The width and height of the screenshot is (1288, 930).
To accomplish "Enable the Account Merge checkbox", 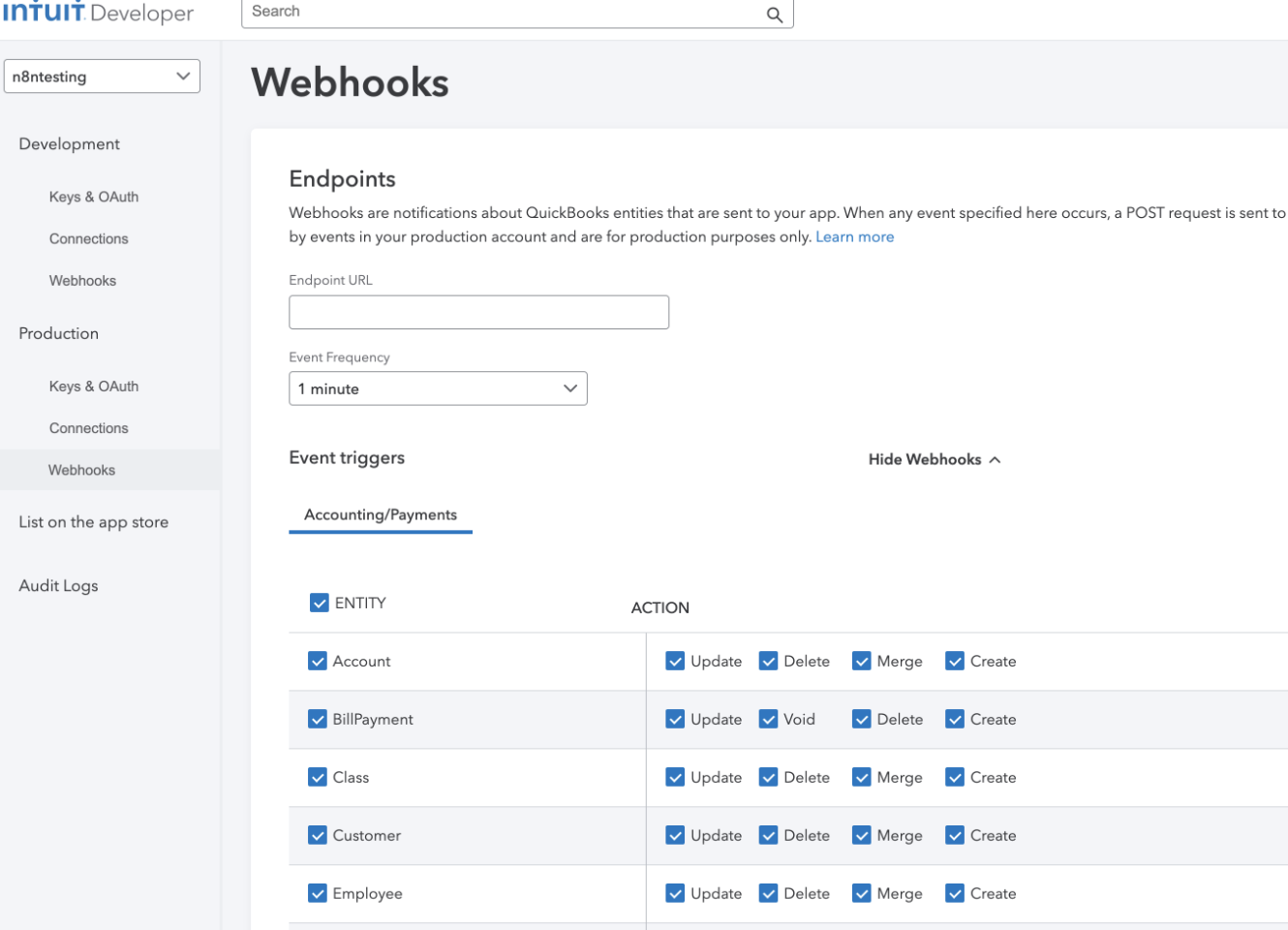I will point(861,661).
